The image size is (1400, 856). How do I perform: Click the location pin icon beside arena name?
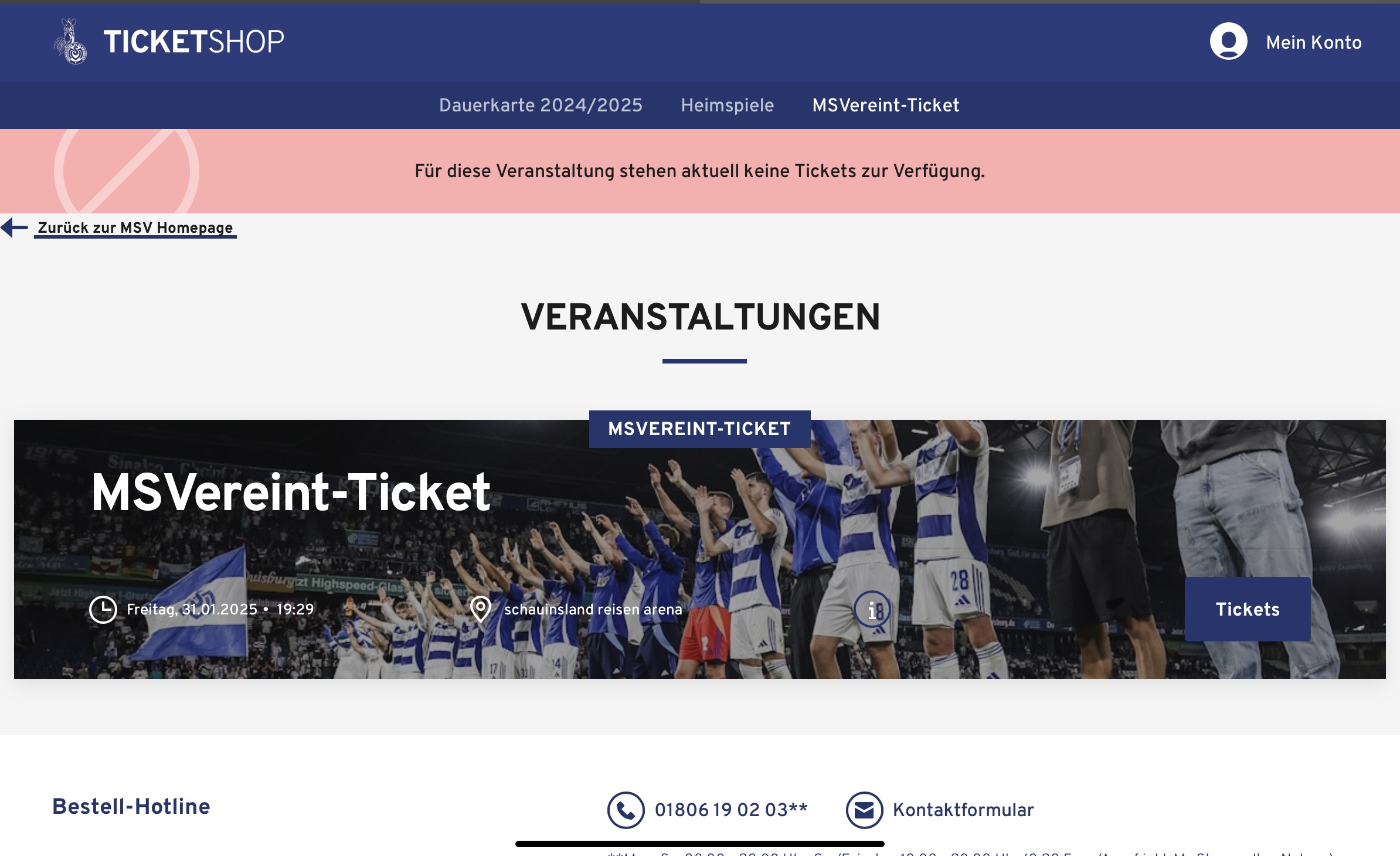point(481,610)
